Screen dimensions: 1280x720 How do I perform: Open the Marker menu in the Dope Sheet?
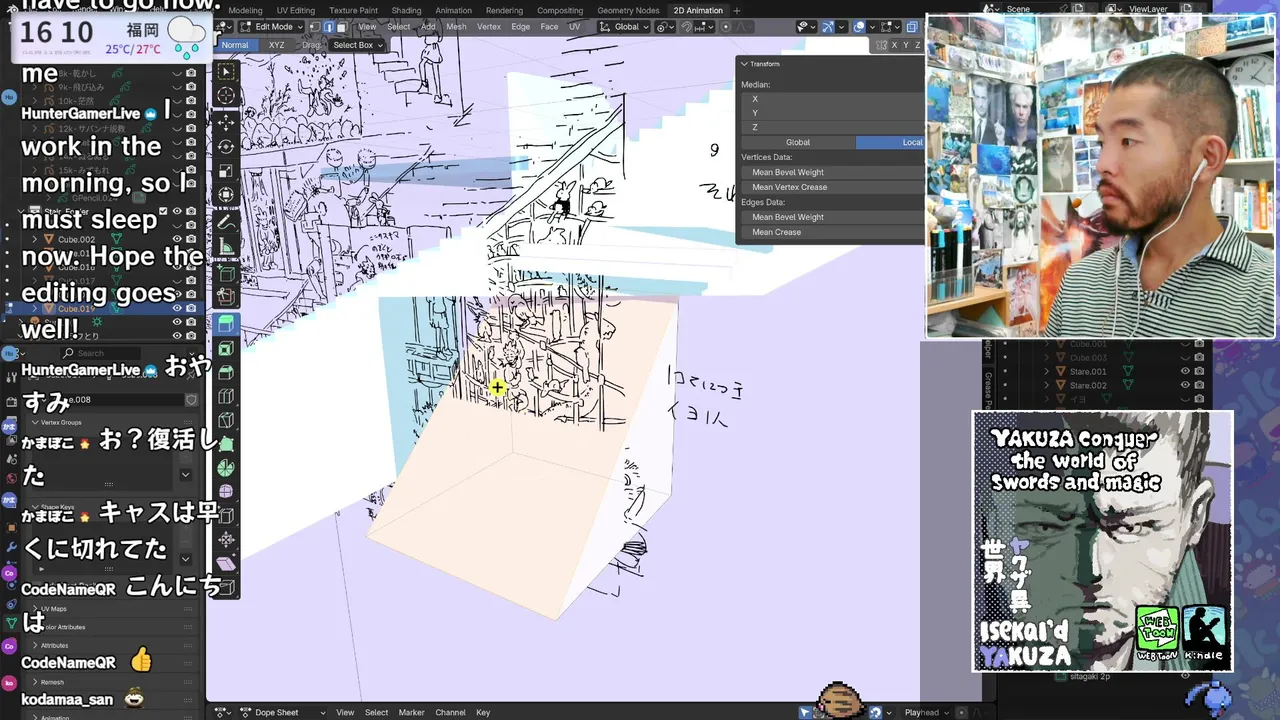point(411,712)
